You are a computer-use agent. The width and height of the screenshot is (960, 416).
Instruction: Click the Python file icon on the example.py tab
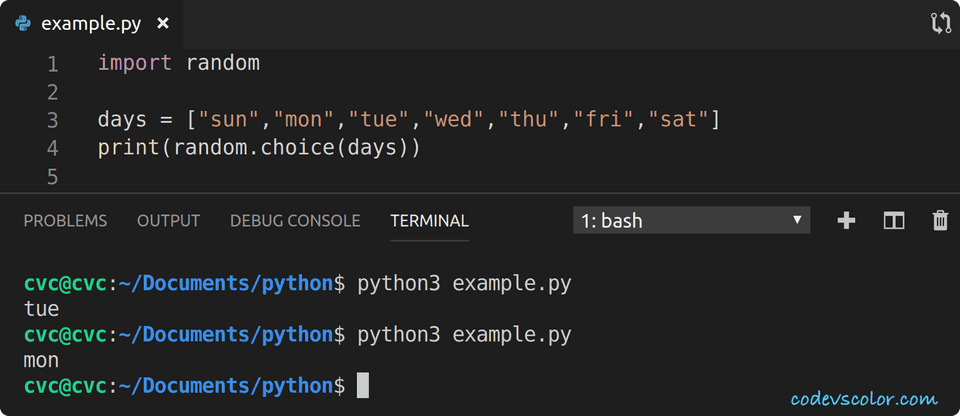click(x=25, y=24)
